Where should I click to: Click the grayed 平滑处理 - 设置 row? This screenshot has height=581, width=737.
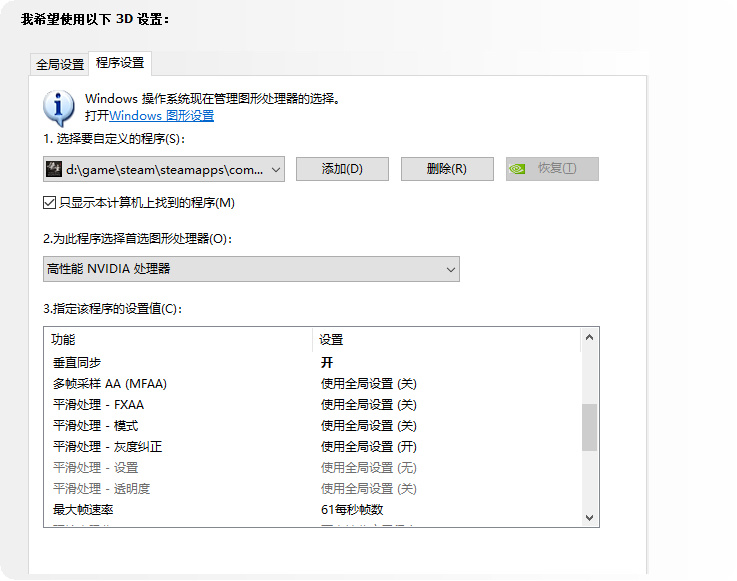(x=312, y=468)
